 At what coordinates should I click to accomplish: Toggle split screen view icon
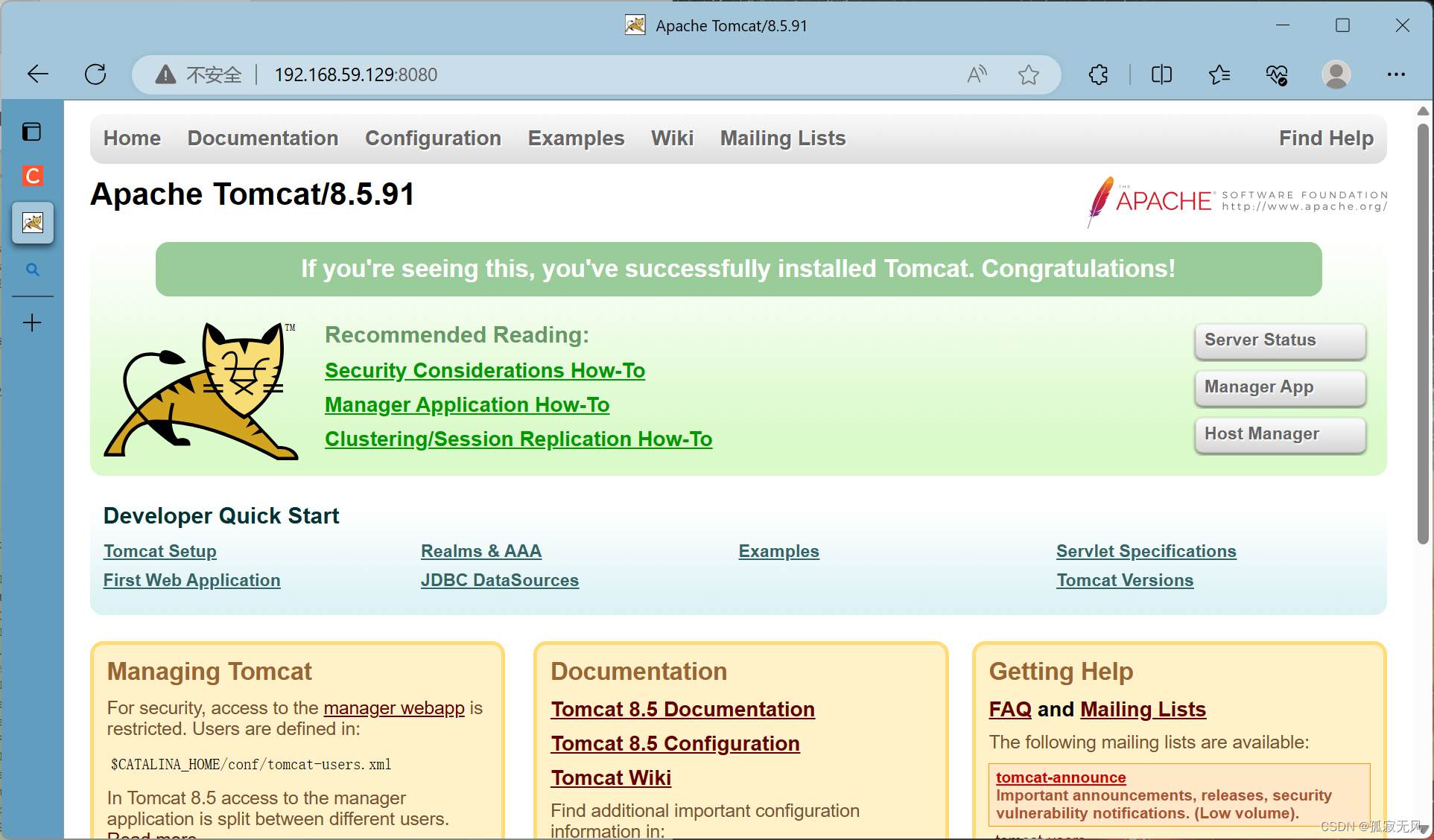pos(1161,74)
